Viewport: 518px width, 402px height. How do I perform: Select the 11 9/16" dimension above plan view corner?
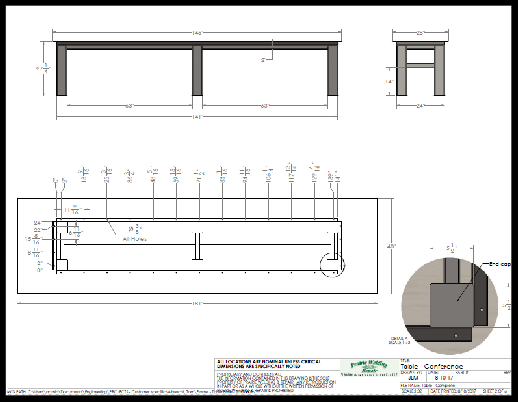point(73,210)
